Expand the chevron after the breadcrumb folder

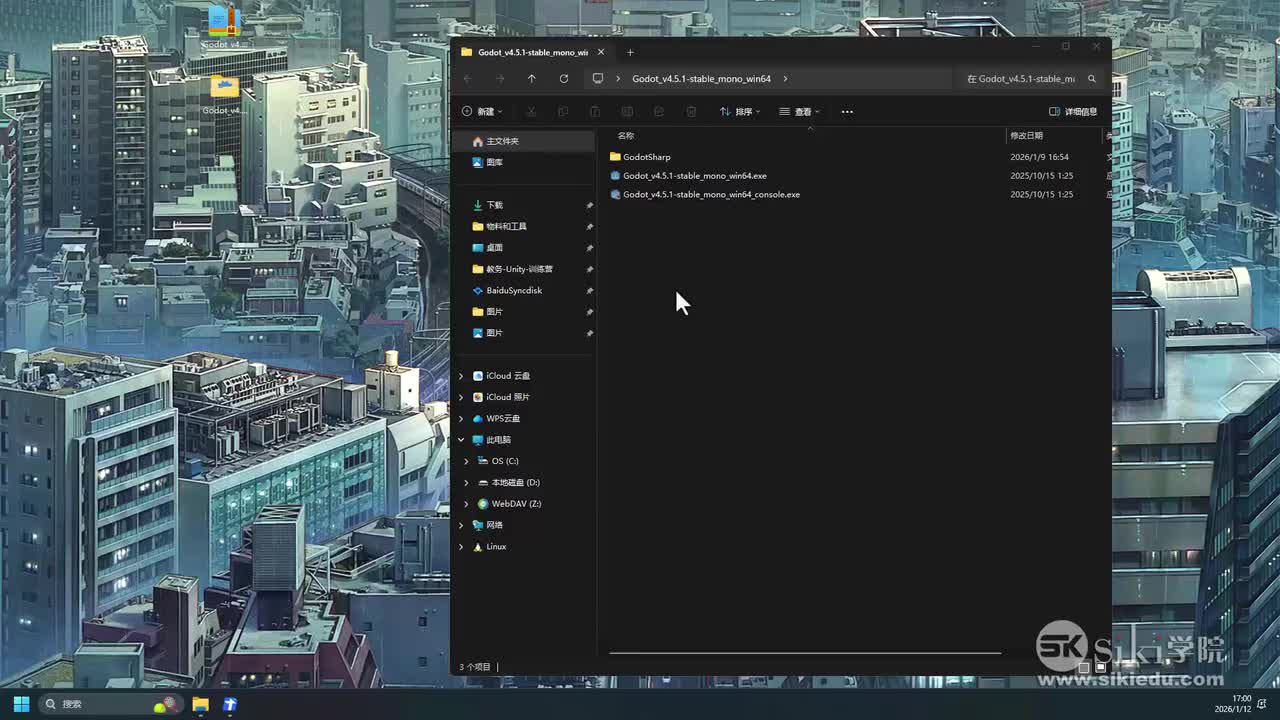tap(786, 79)
